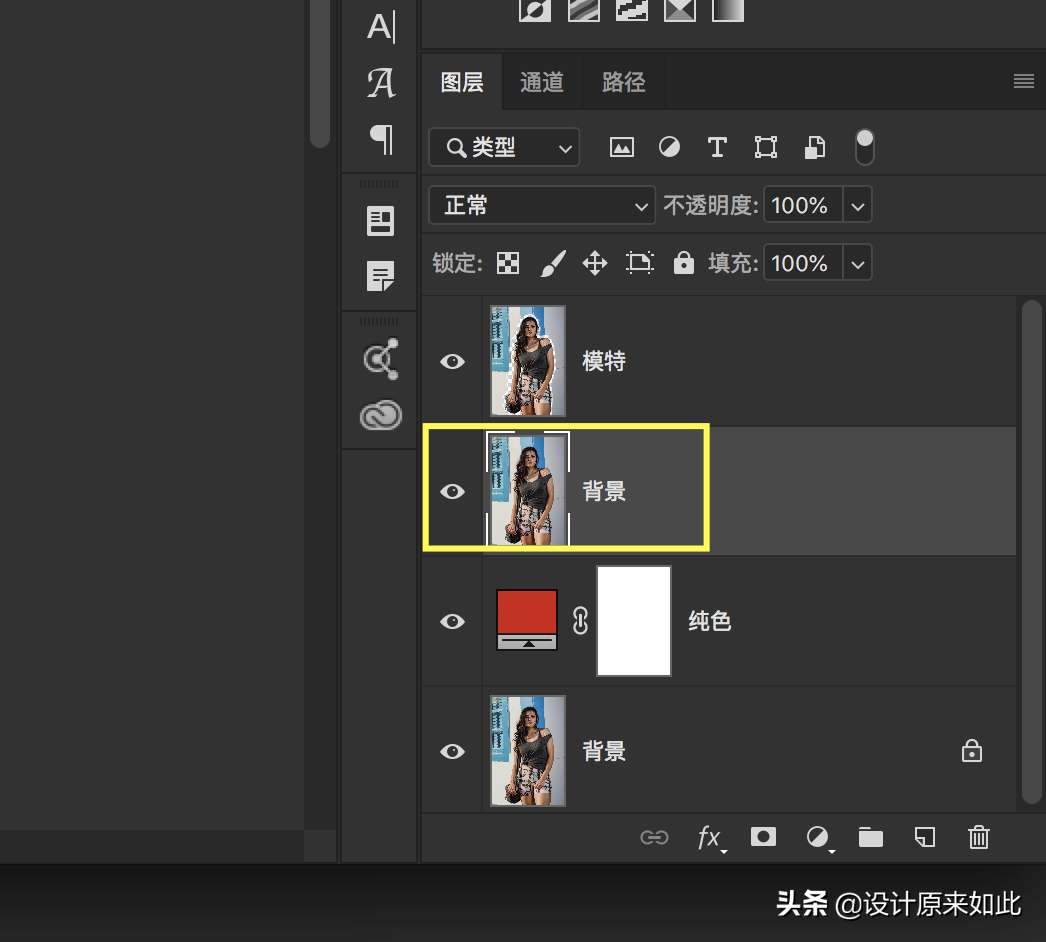Click the 模特 layer name

(x=604, y=362)
